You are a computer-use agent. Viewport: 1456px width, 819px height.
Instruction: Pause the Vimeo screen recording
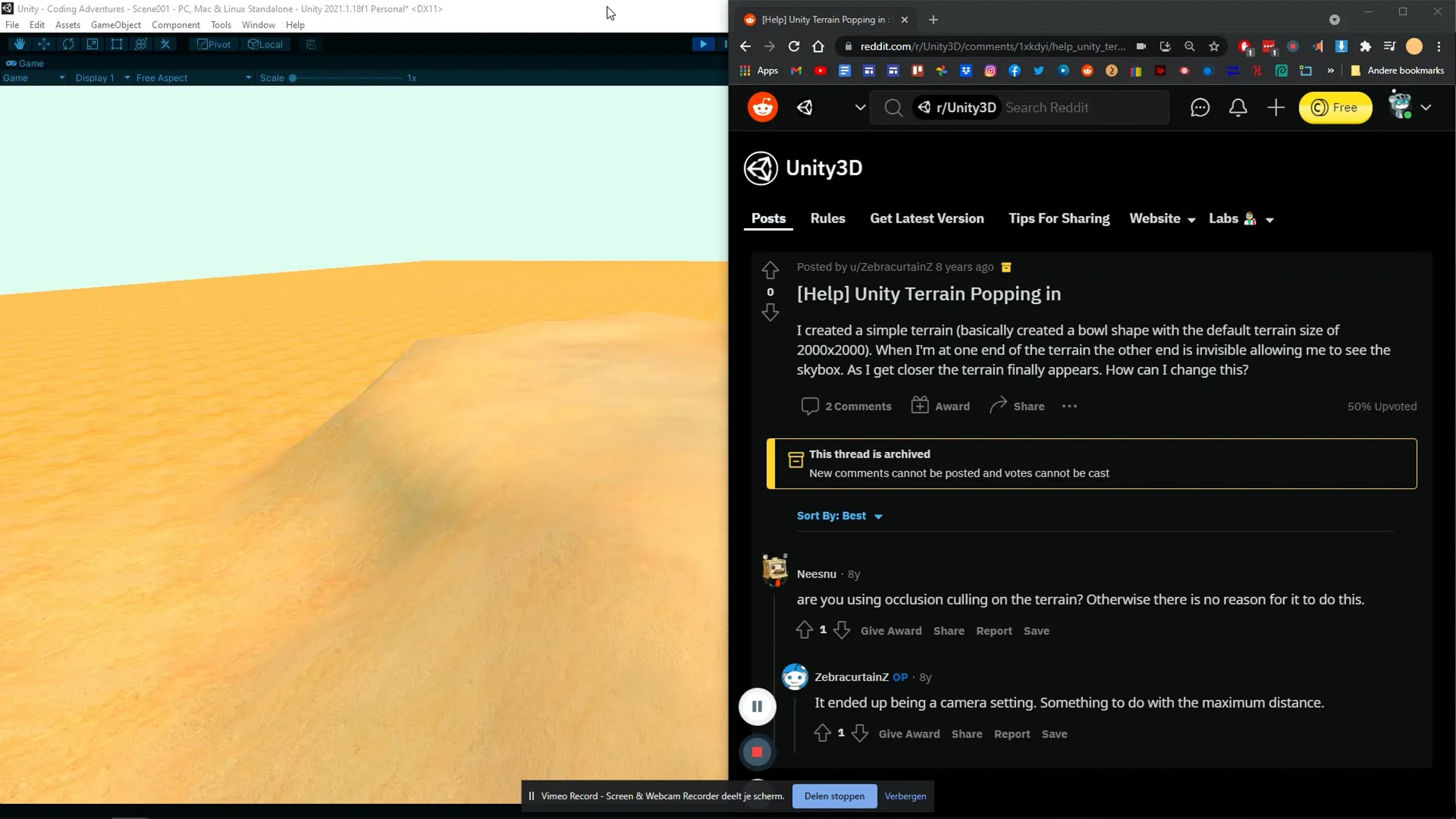tap(757, 707)
